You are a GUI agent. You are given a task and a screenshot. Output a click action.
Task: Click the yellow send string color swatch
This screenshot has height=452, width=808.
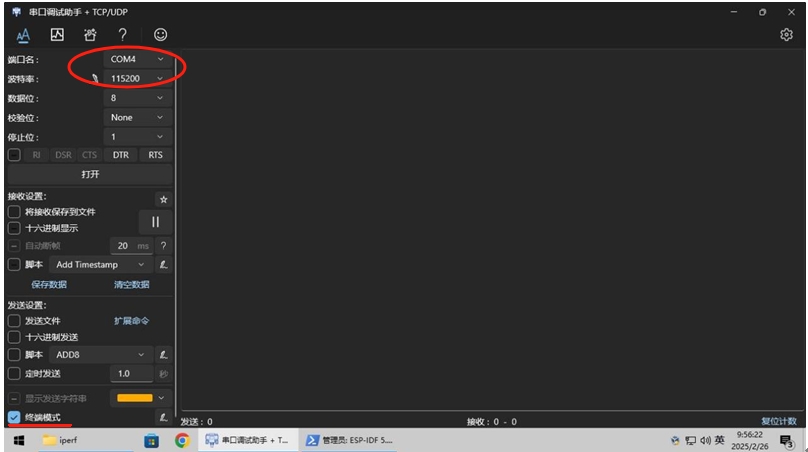click(x=134, y=398)
